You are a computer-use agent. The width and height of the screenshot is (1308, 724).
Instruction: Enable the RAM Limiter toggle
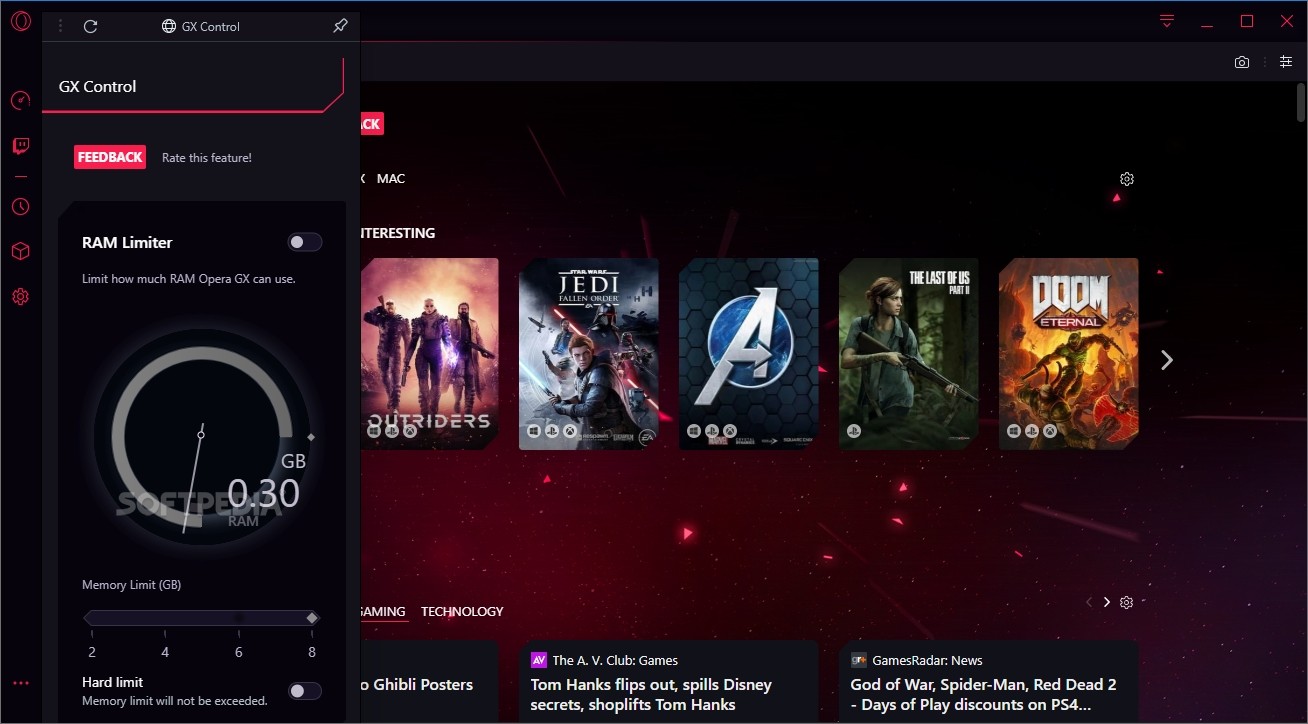tap(305, 242)
